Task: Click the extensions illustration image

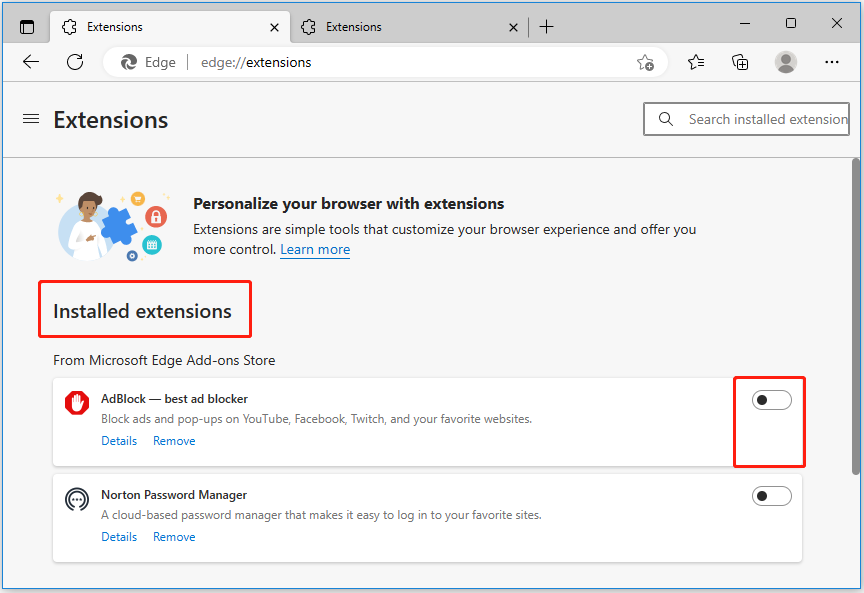Action: point(112,226)
